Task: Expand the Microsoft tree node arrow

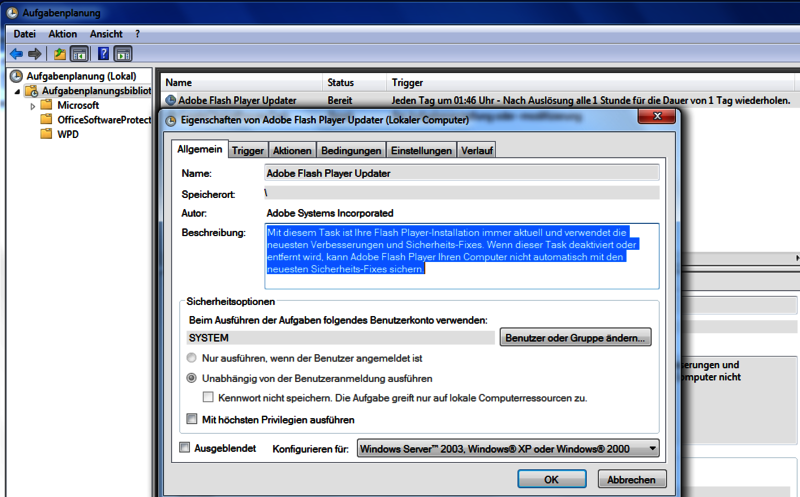Action: [33, 106]
